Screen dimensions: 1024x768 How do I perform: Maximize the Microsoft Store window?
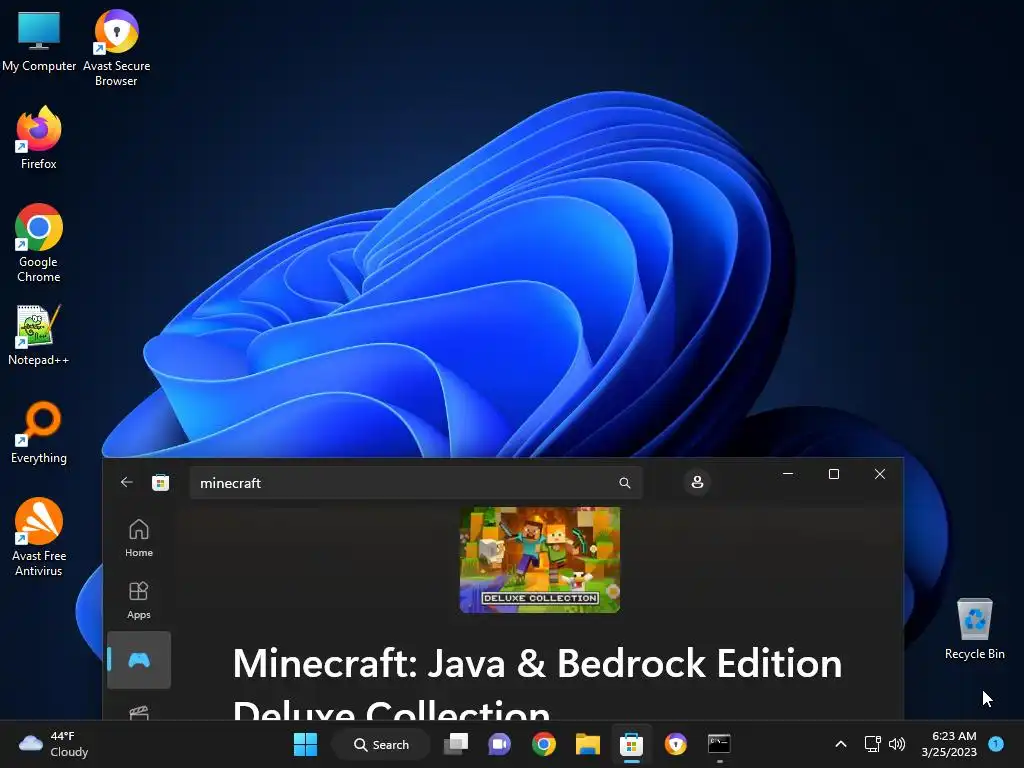[x=834, y=474]
